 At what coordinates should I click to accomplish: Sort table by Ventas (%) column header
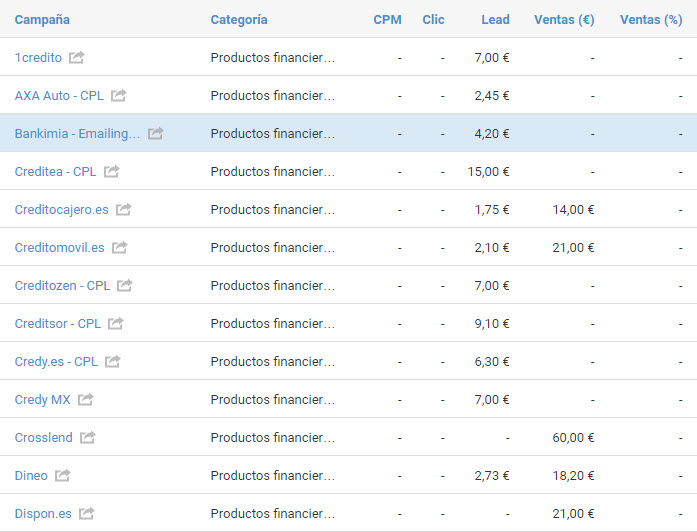651,20
